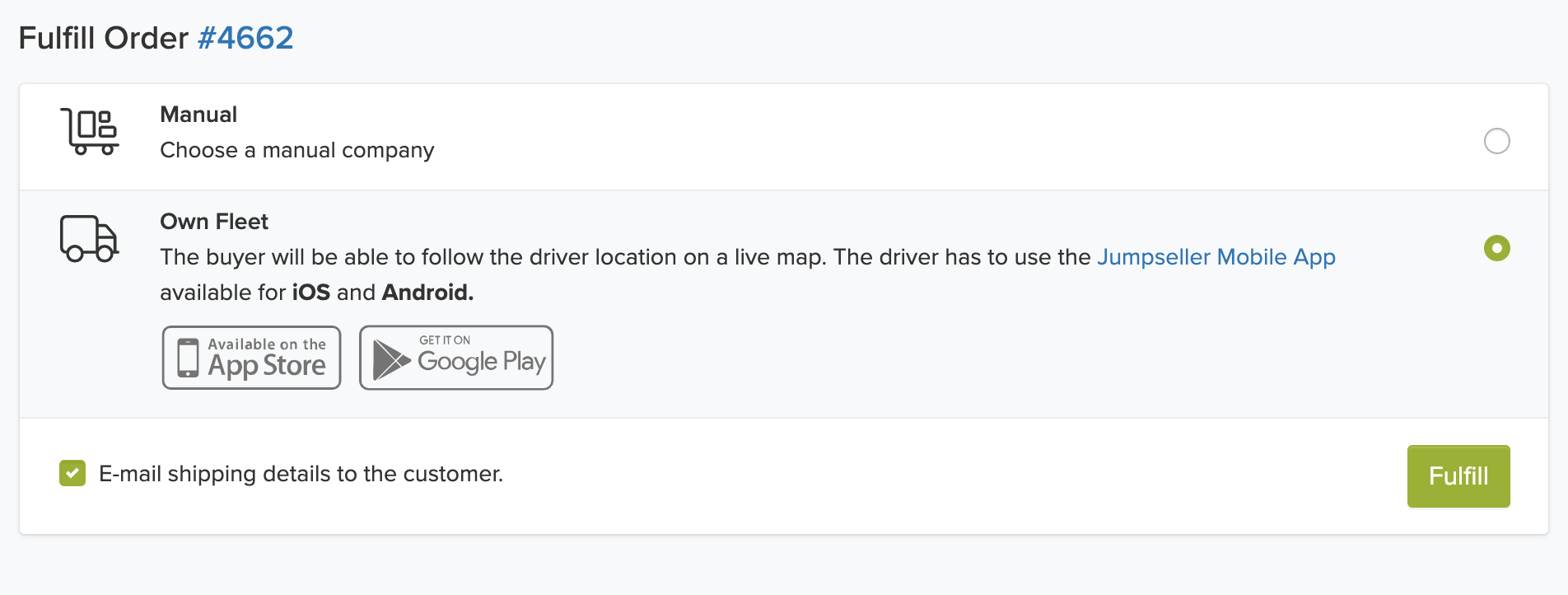
Task: Click the Google Play triangle logo icon
Action: pos(391,360)
